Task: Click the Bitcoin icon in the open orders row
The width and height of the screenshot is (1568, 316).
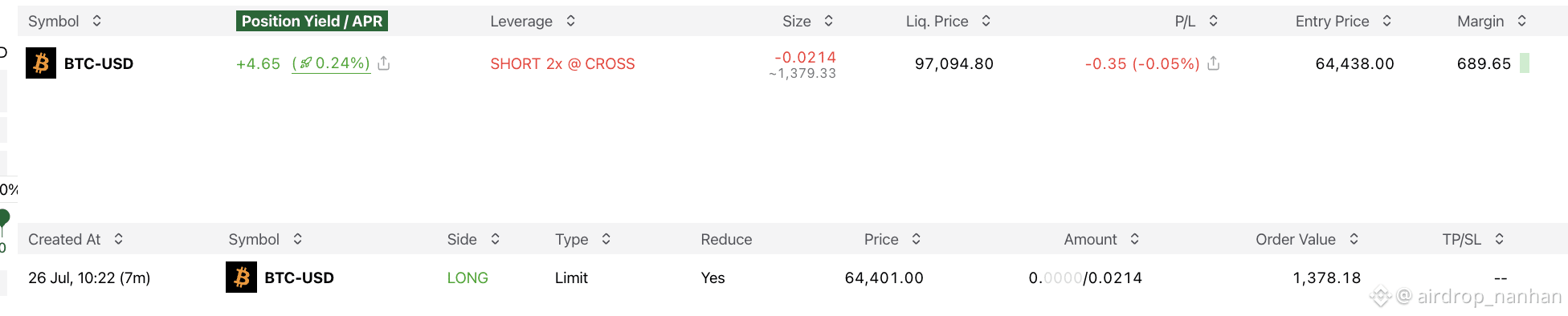Action: (241, 278)
